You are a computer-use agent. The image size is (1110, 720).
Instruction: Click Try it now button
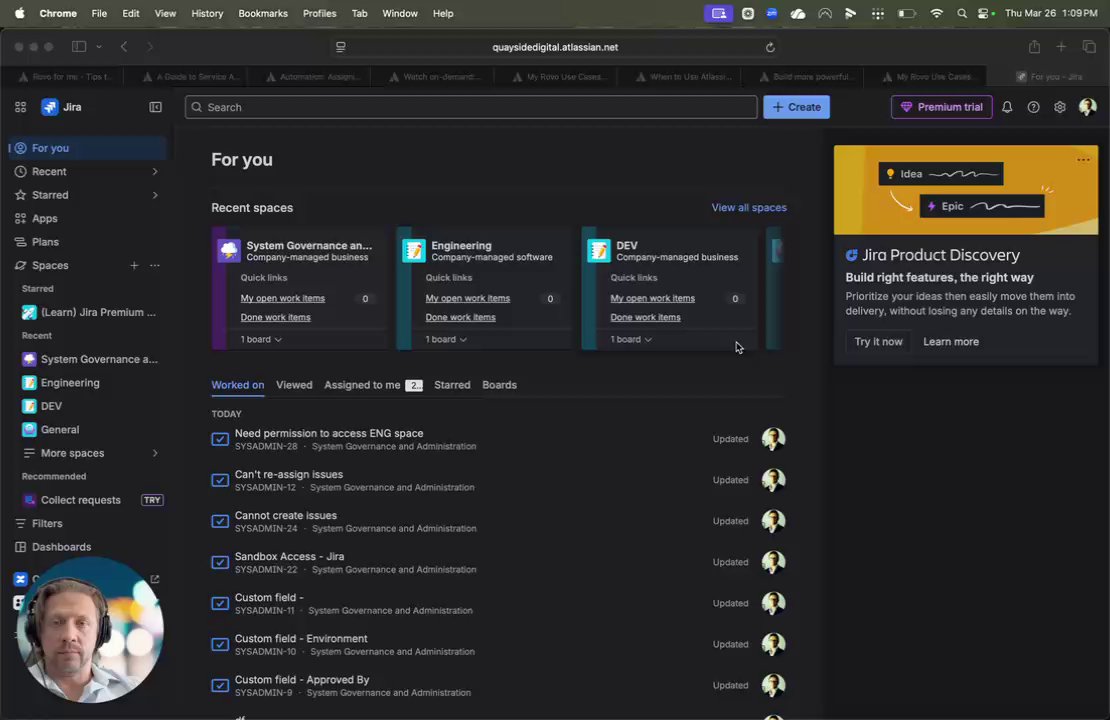point(878,341)
